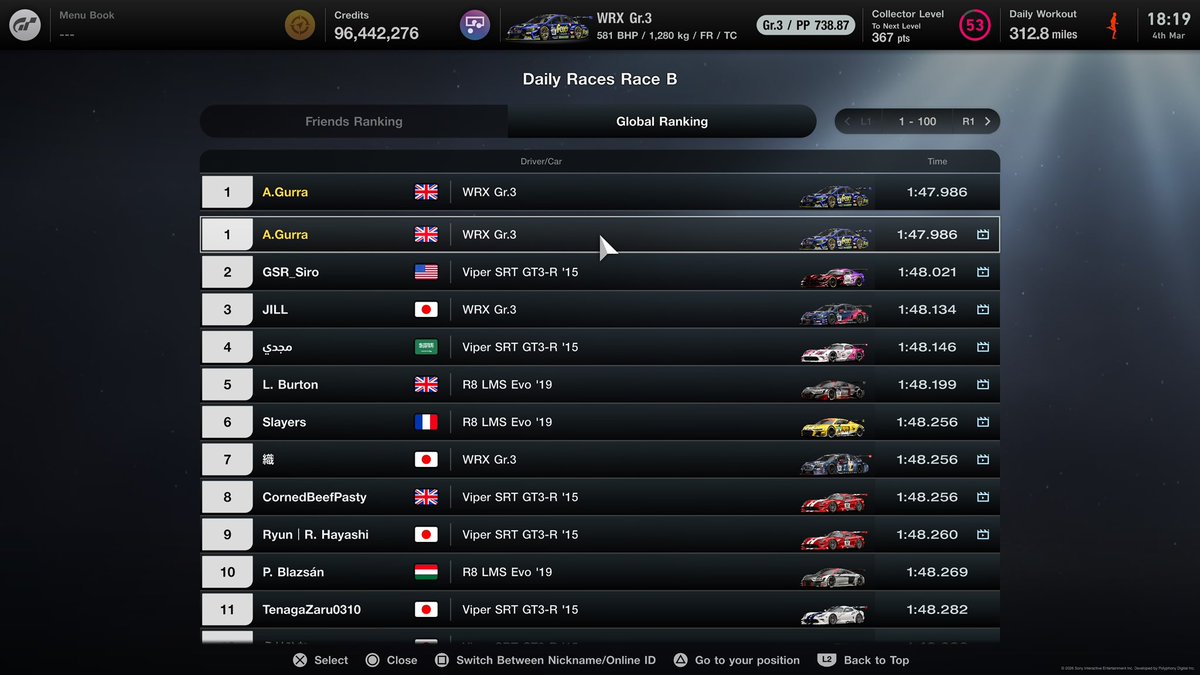Open replay icon on 1:48.146 row

[982, 347]
